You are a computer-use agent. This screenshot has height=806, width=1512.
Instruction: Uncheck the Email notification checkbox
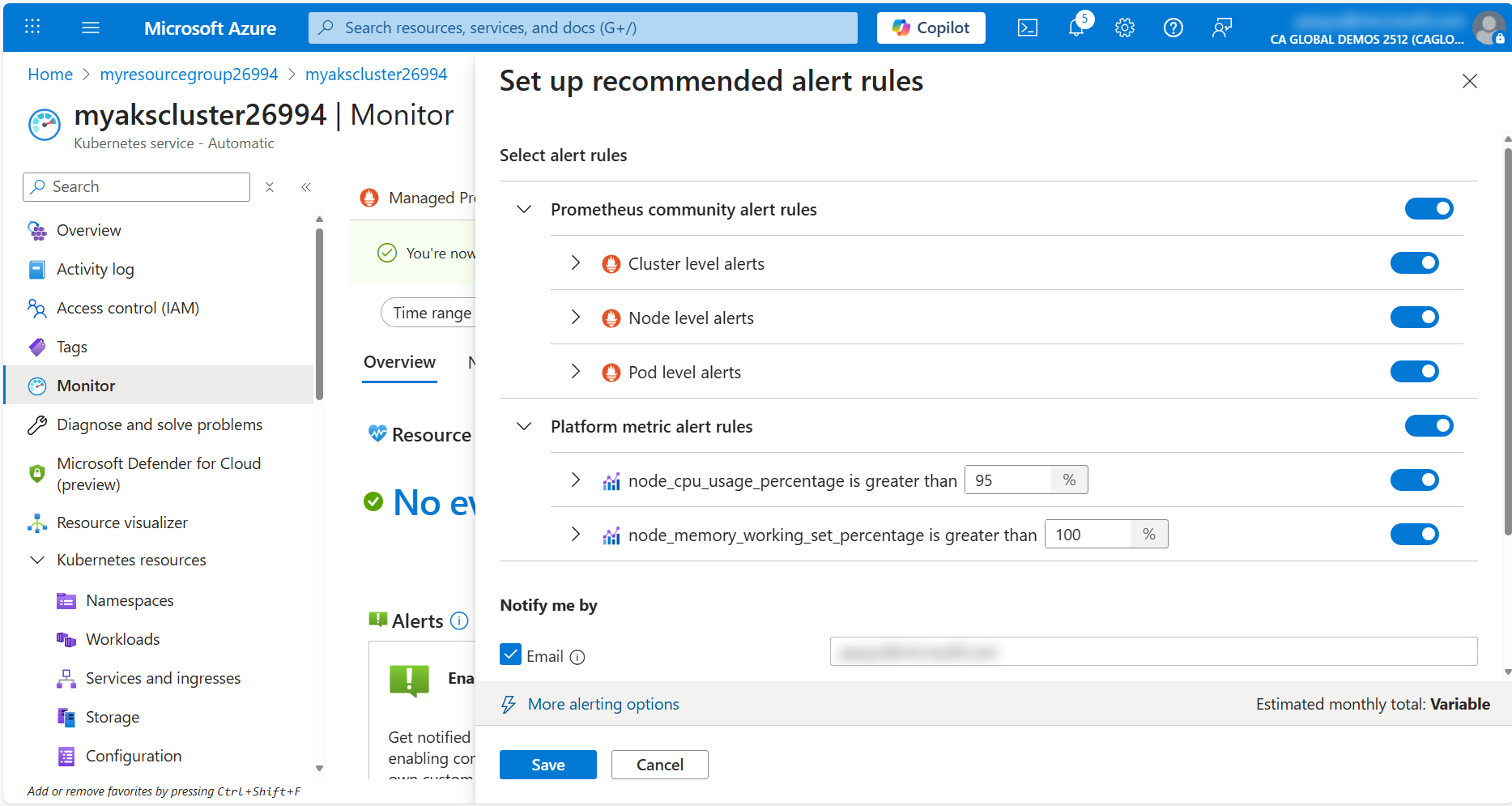(x=510, y=654)
